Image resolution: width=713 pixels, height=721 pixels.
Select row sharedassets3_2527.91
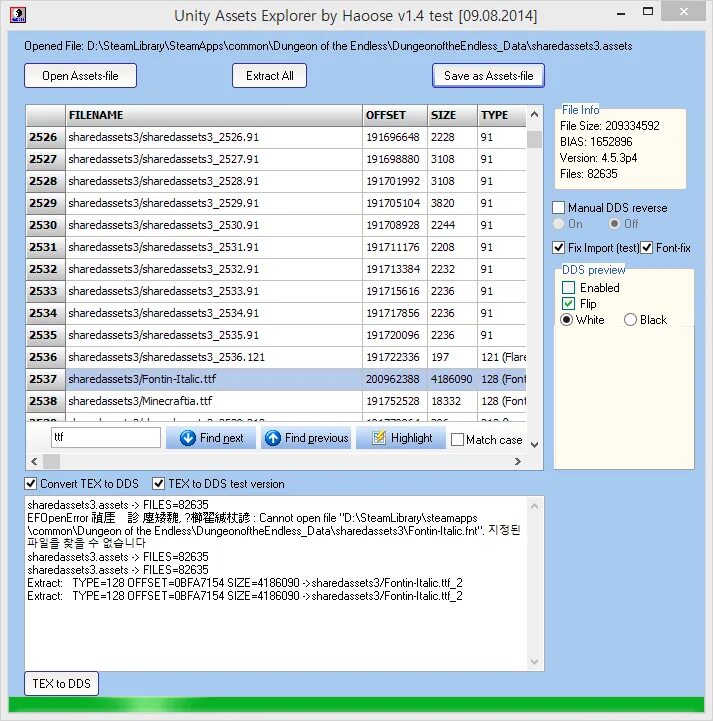click(x=276, y=159)
